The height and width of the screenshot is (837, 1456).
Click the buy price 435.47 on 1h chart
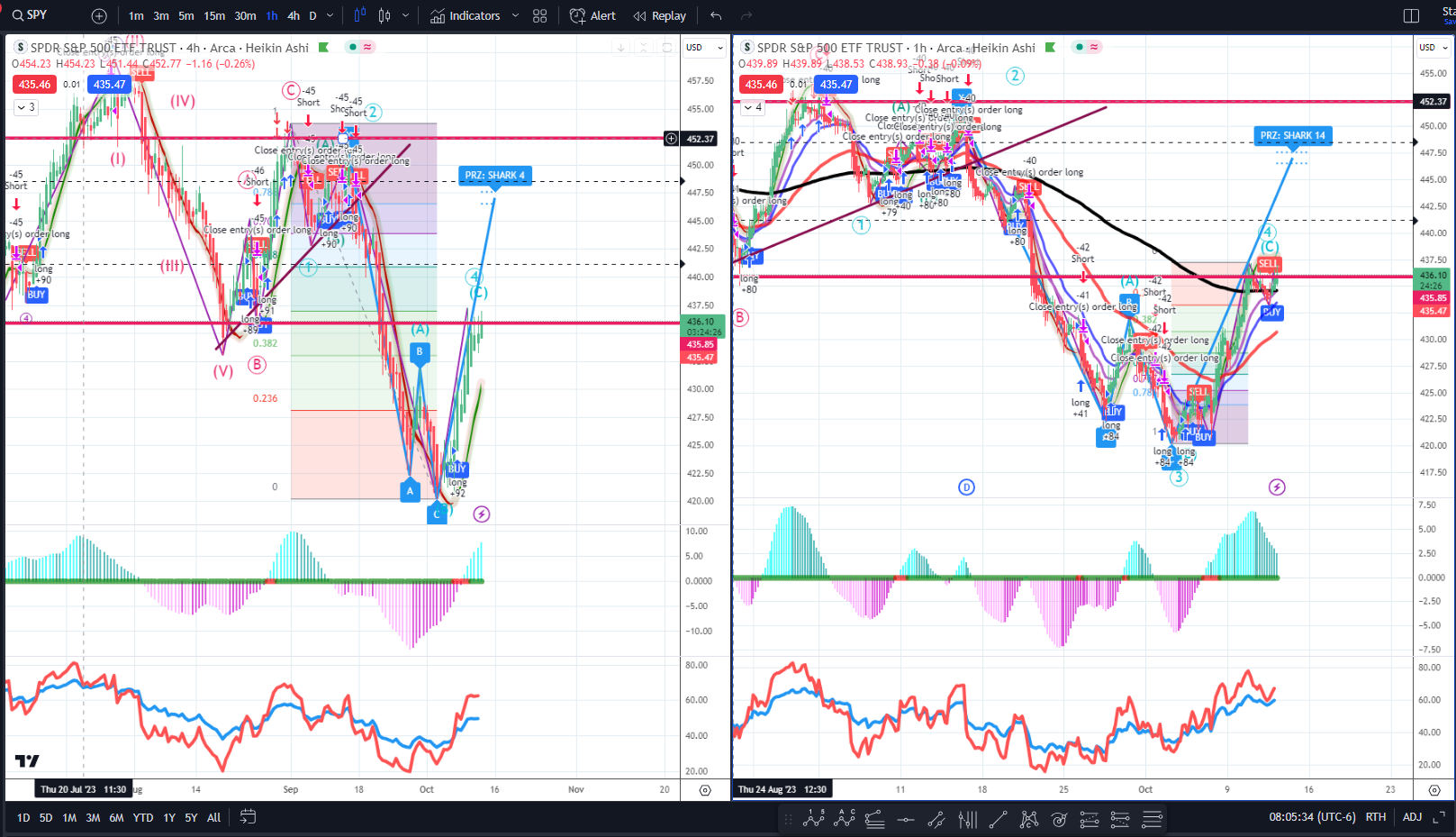click(837, 85)
